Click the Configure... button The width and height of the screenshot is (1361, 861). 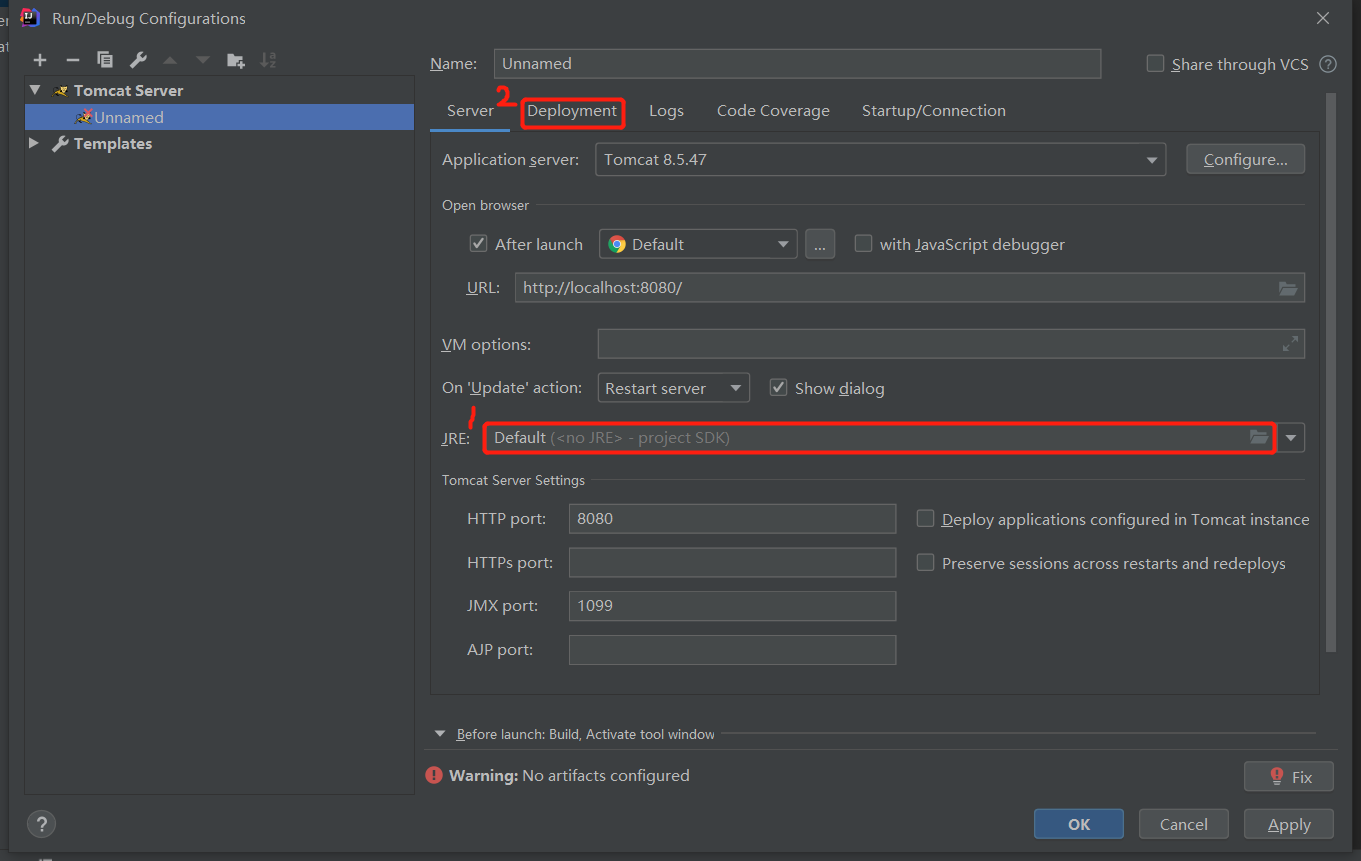point(1245,160)
